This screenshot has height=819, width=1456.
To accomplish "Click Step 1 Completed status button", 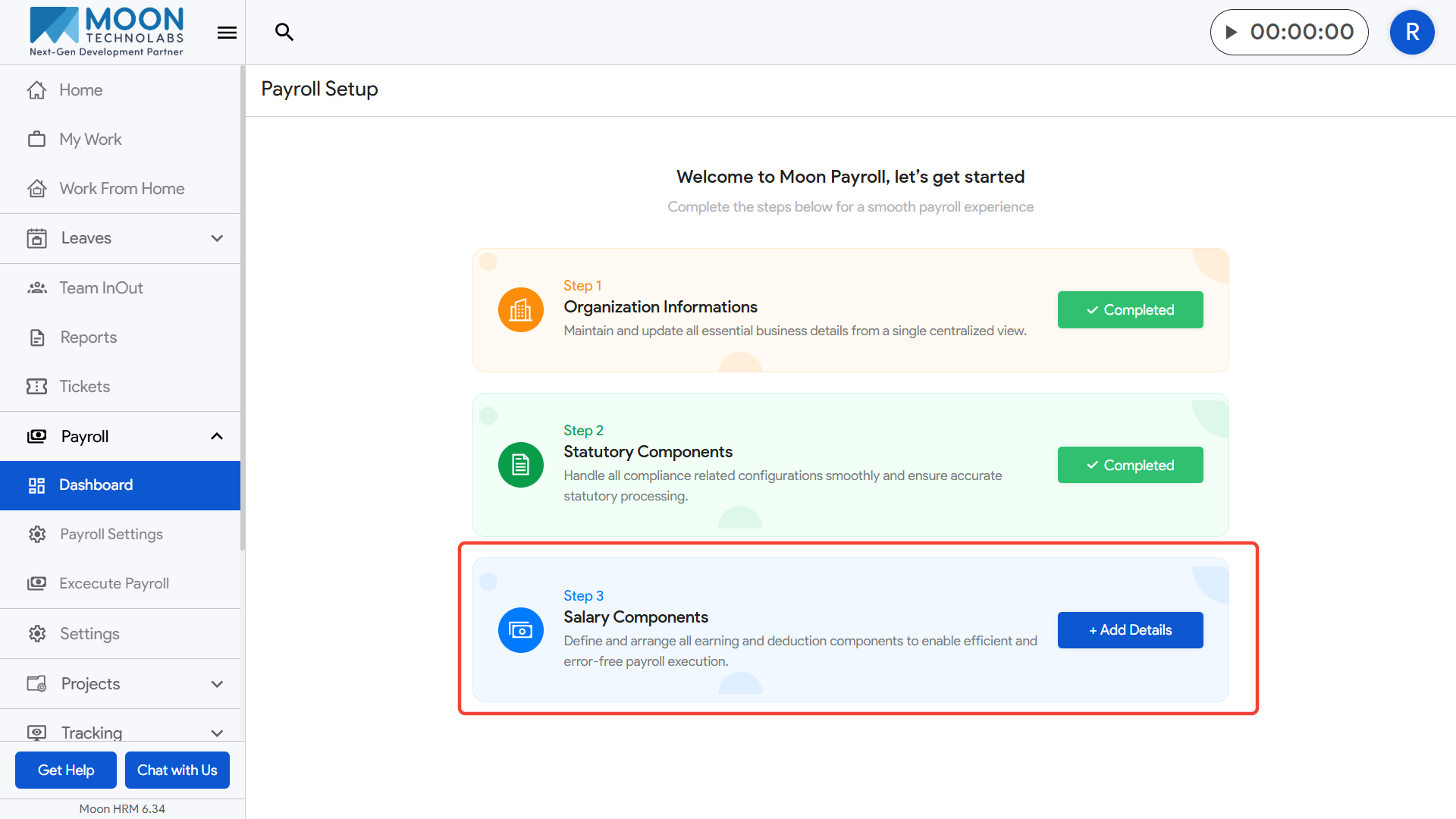I will tap(1130, 309).
